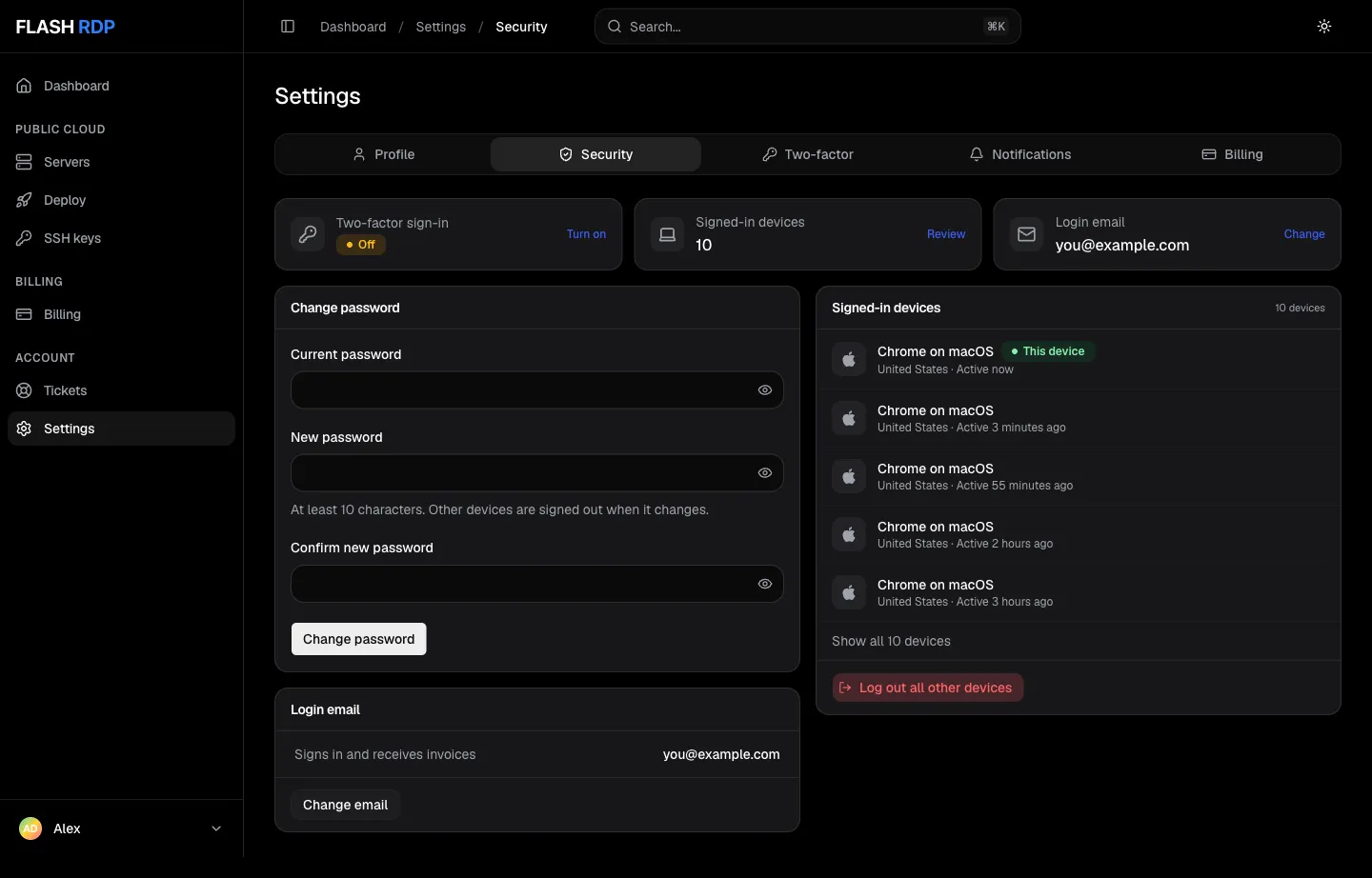This screenshot has width=1372, height=878.
Task: Show the Current password text
Action: 765,390
